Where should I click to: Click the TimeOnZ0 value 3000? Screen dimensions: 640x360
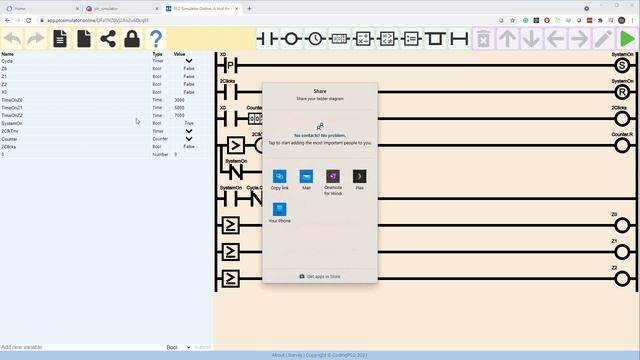pyautogui.click(x=179, y=100)
